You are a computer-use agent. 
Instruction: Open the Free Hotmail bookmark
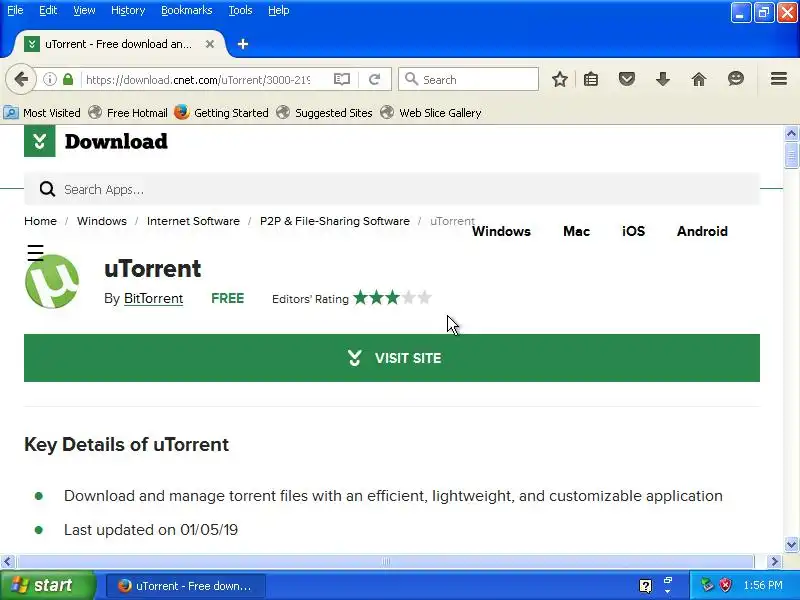[128, 113]
